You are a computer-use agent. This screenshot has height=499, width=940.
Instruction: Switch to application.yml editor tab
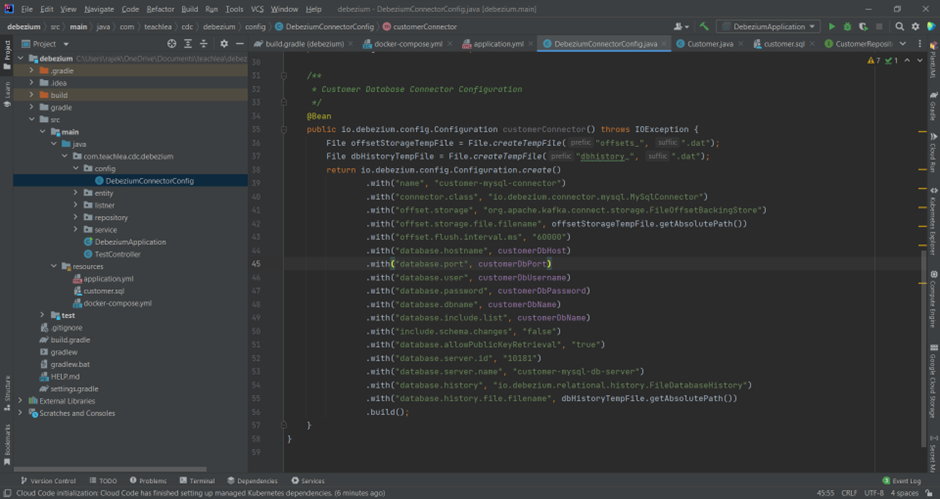coord(498,44)
